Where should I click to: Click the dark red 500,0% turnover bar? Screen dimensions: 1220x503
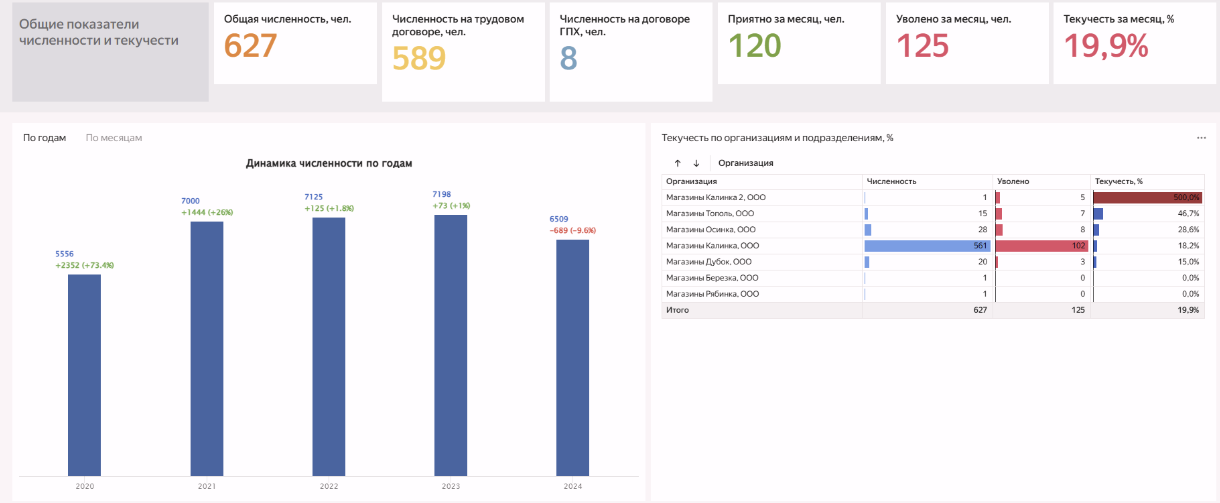coord(1146,198)
